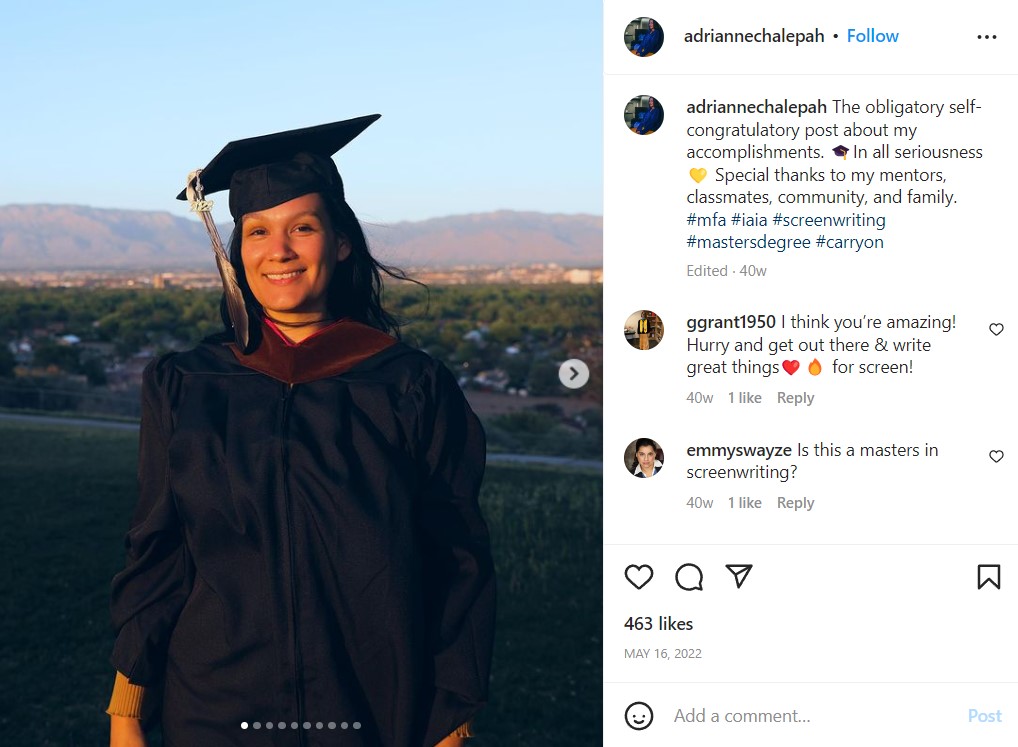Share the post via the paper plane icon
Image resolution: width=1018 pixels, height=747 pixels.
pyautogui.click(x=739, y=577)
